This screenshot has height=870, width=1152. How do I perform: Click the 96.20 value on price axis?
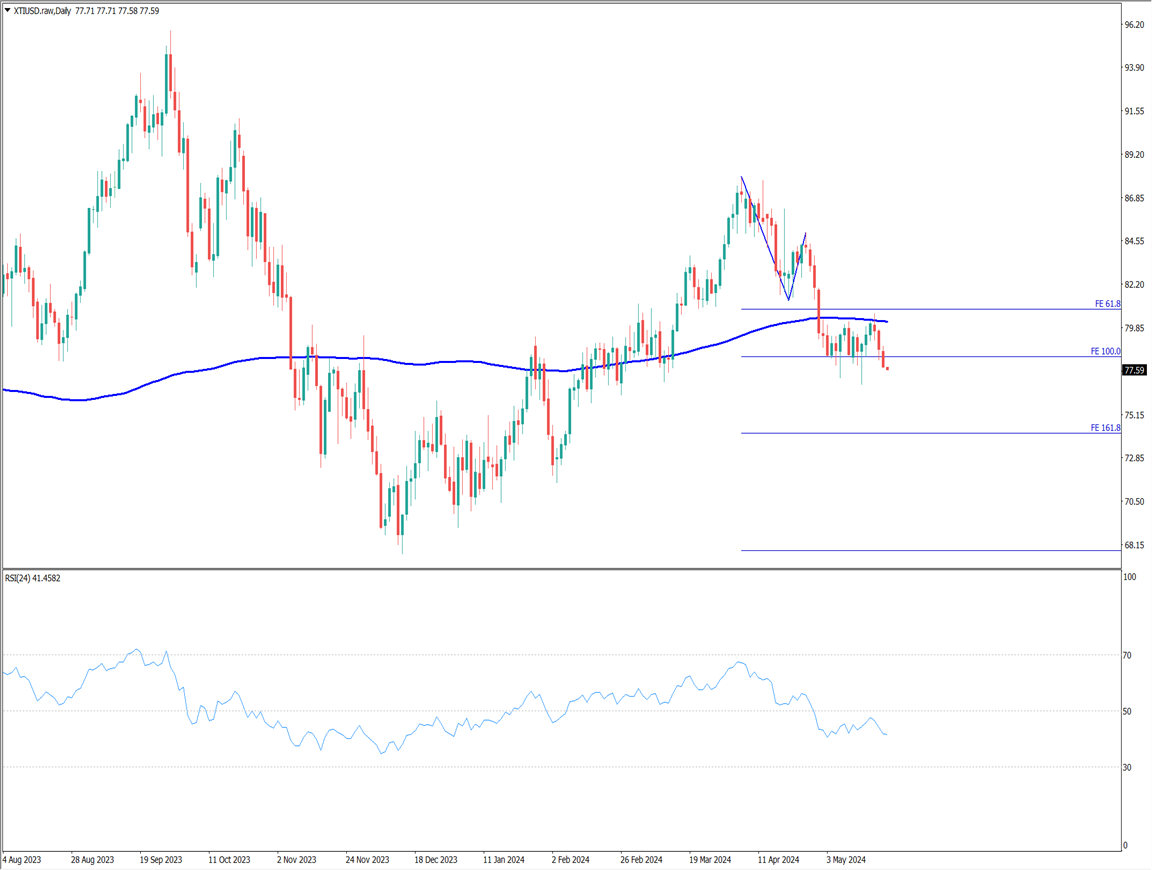pos(1134,25)
